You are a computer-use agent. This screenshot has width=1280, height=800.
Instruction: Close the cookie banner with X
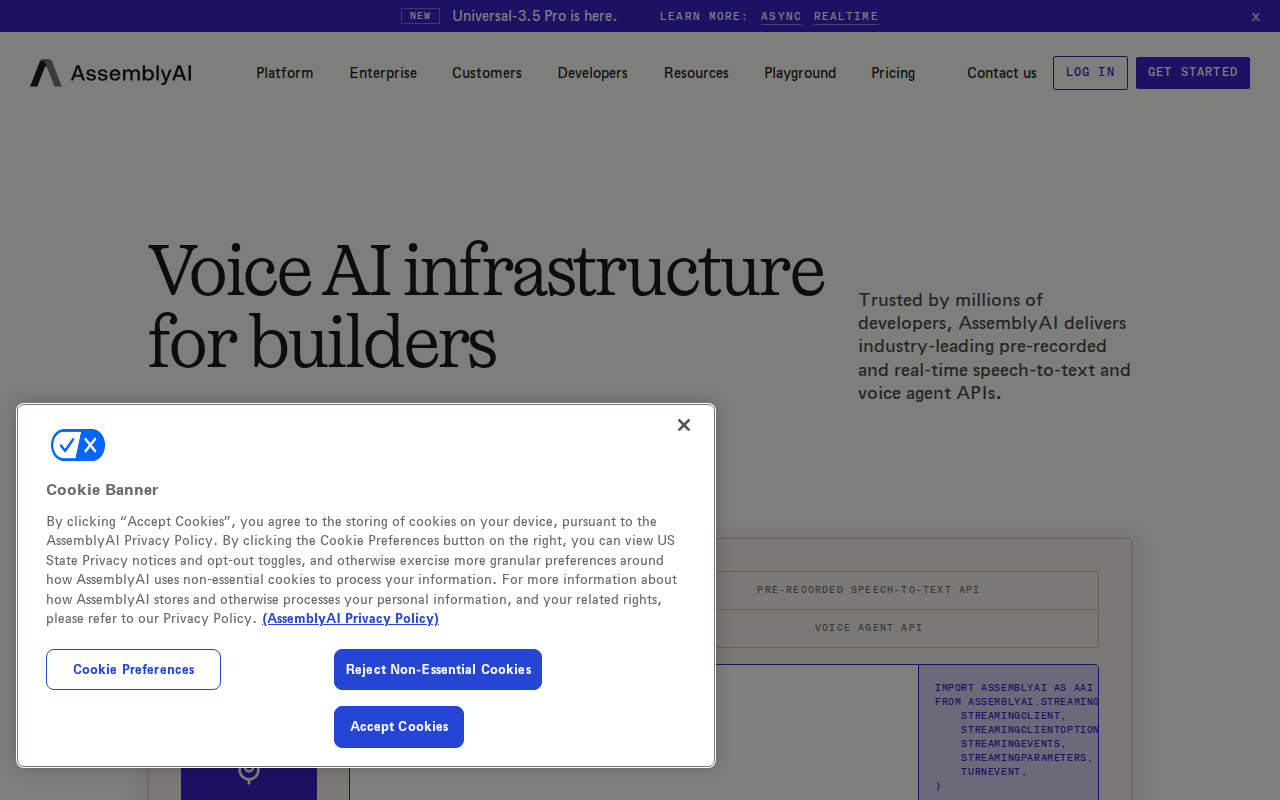(x=684, y=425)
